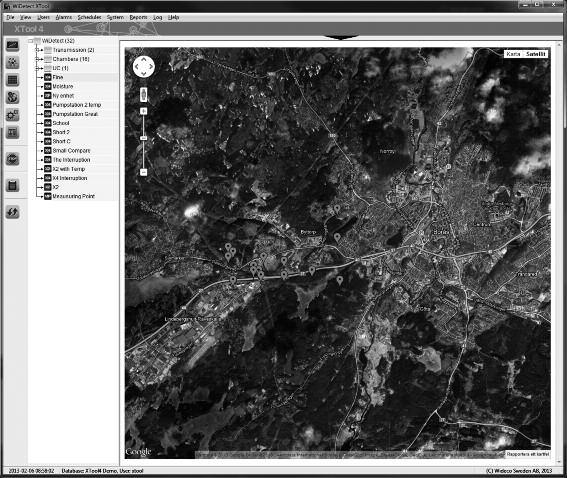567x478 pixels.
Task: Expand the Chambers tree node
Action: click(x=37, y=59)
